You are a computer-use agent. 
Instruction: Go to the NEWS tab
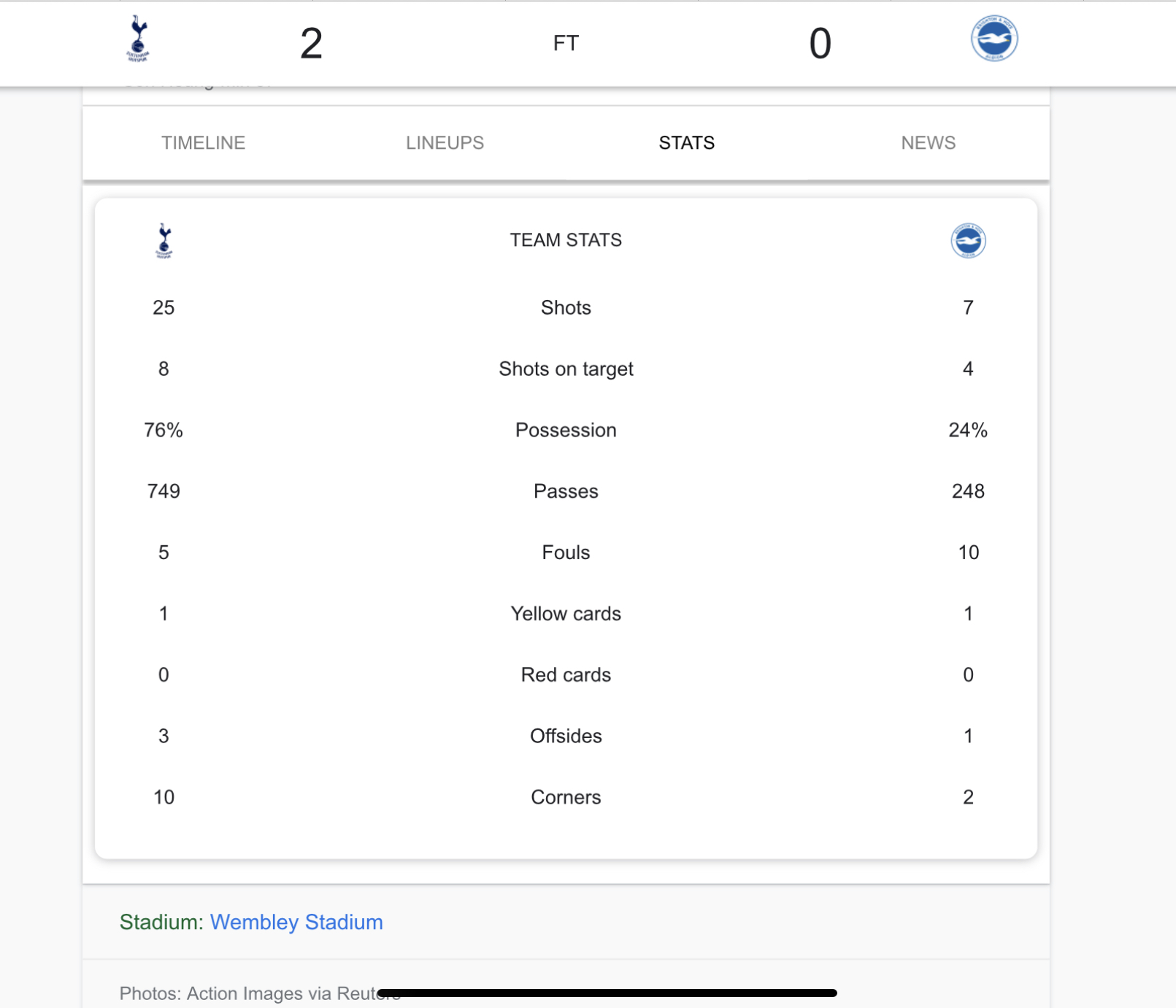929,143
